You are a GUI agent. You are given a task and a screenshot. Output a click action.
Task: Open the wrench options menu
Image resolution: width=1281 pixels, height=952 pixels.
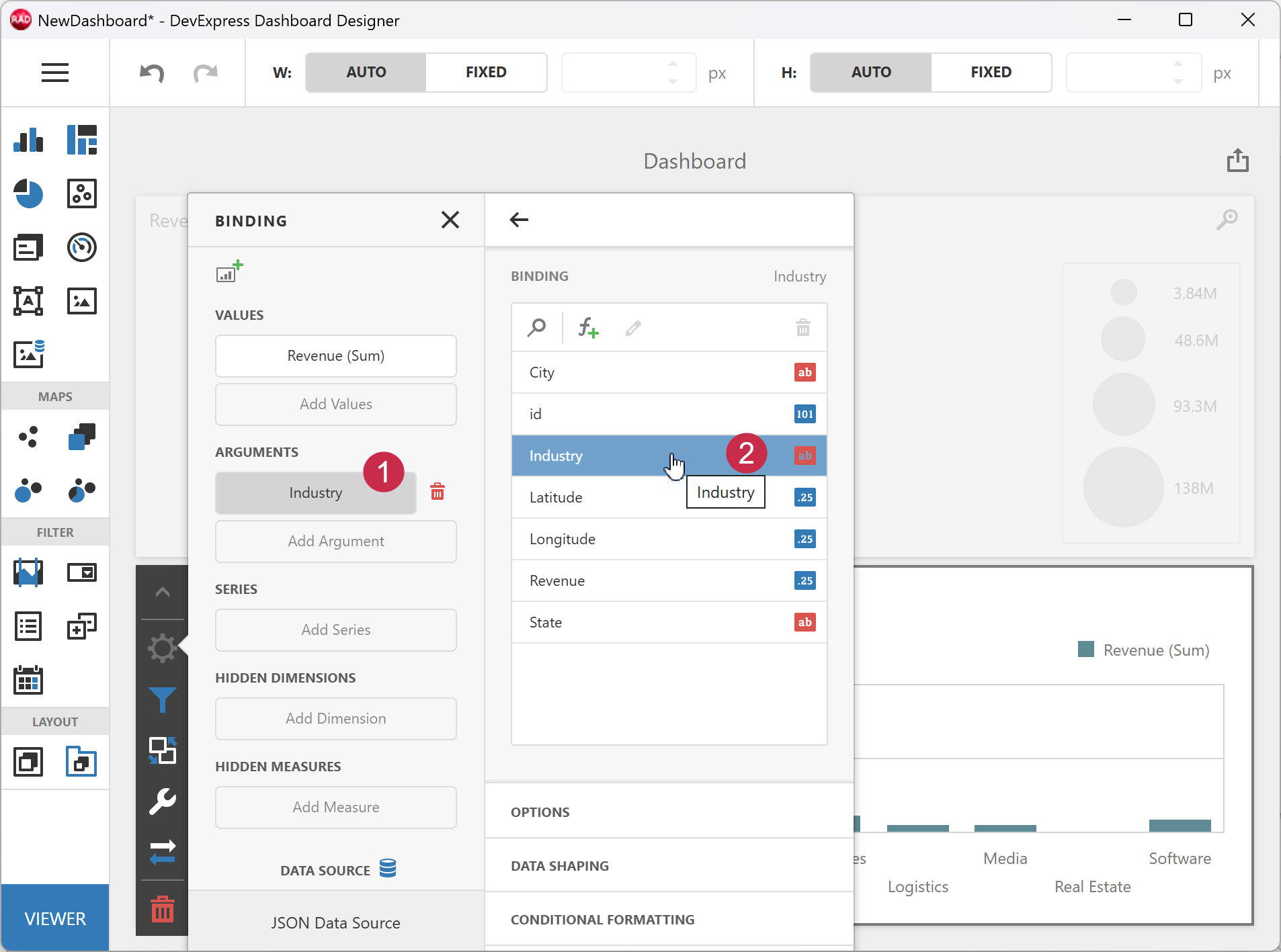click(x=162, y=801)
